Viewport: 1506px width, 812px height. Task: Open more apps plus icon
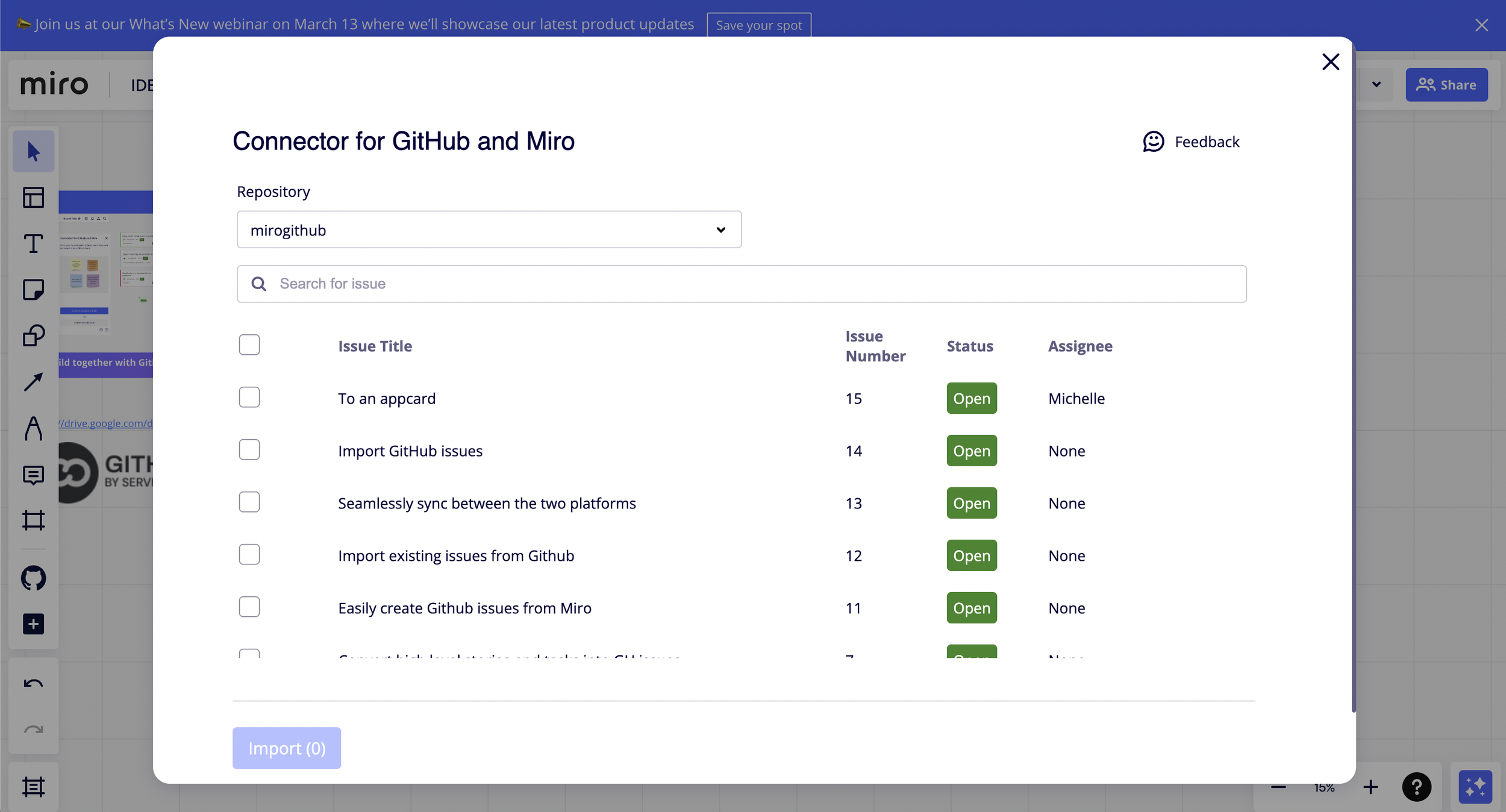click(x=34, y=624)
